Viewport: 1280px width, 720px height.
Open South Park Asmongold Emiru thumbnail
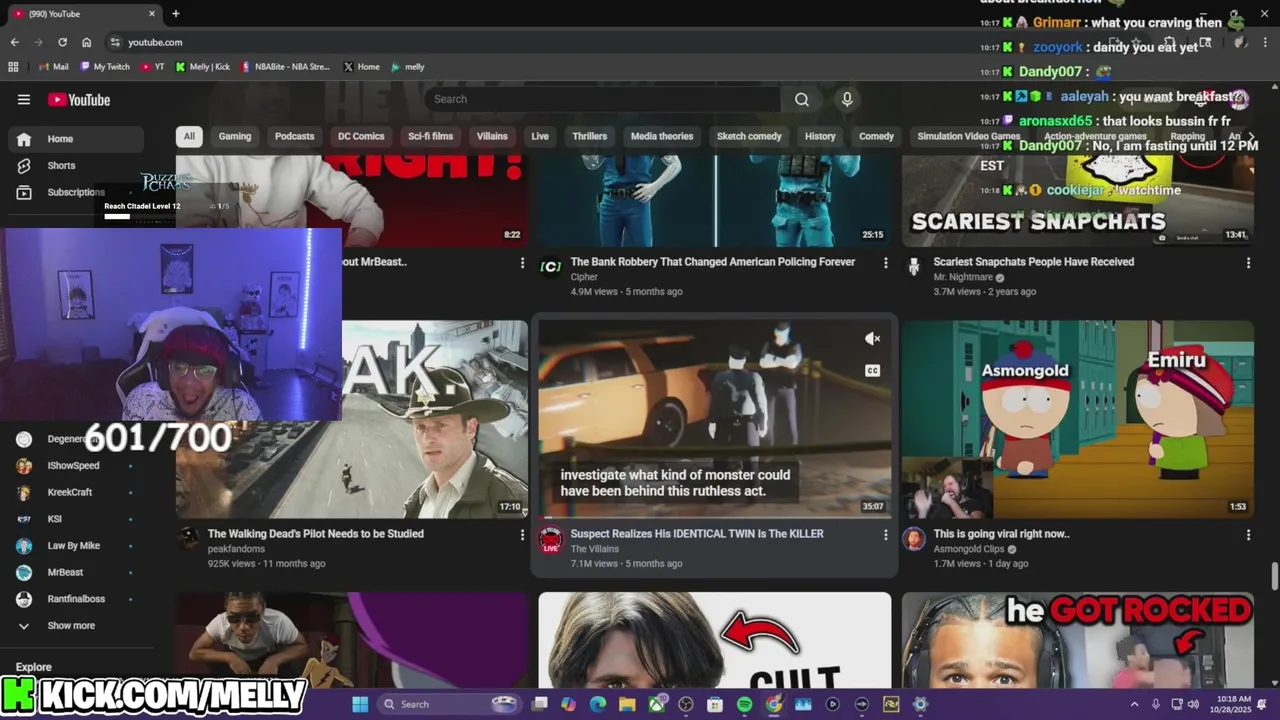point(1077,419)
